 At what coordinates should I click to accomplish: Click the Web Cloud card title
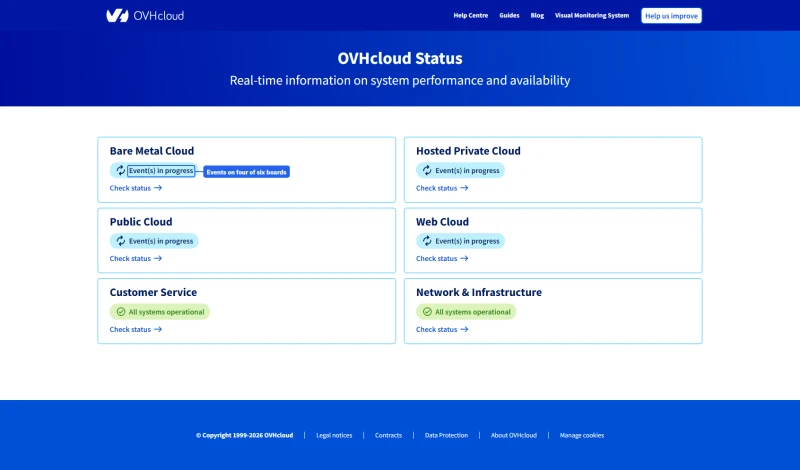point(442,222)
